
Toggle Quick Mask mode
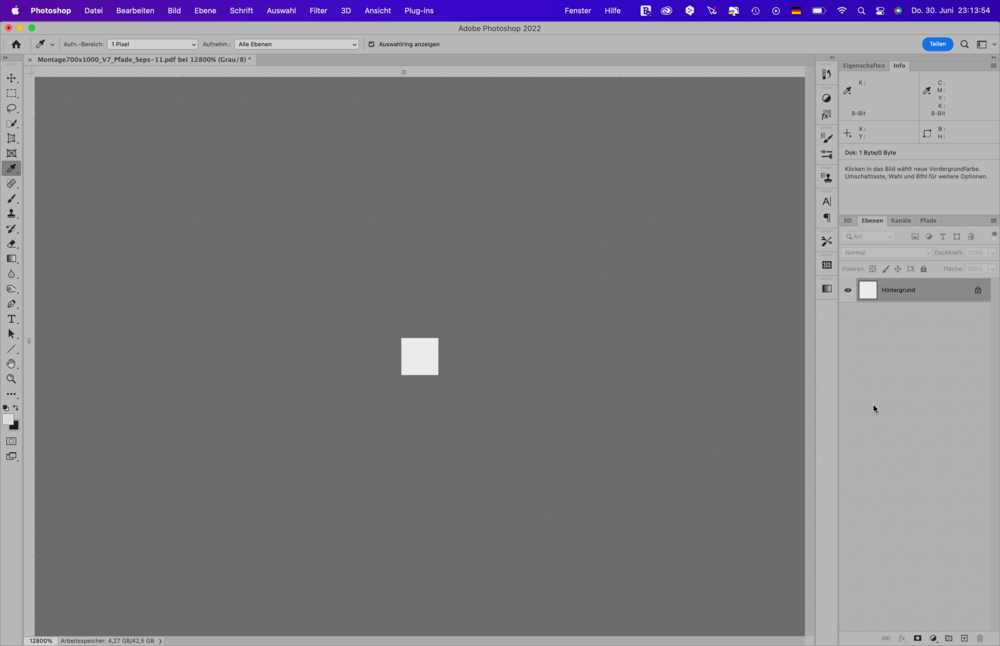pos(11,441)
